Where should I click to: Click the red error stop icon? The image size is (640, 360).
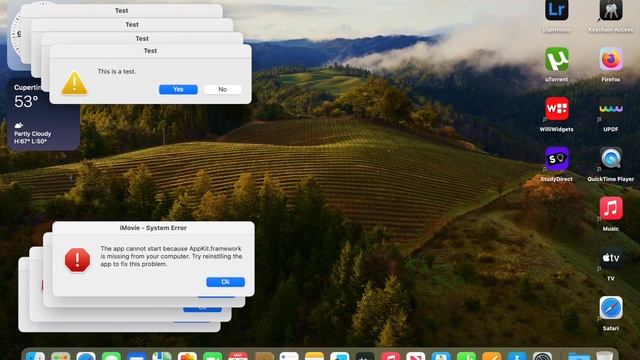[77, 260]
